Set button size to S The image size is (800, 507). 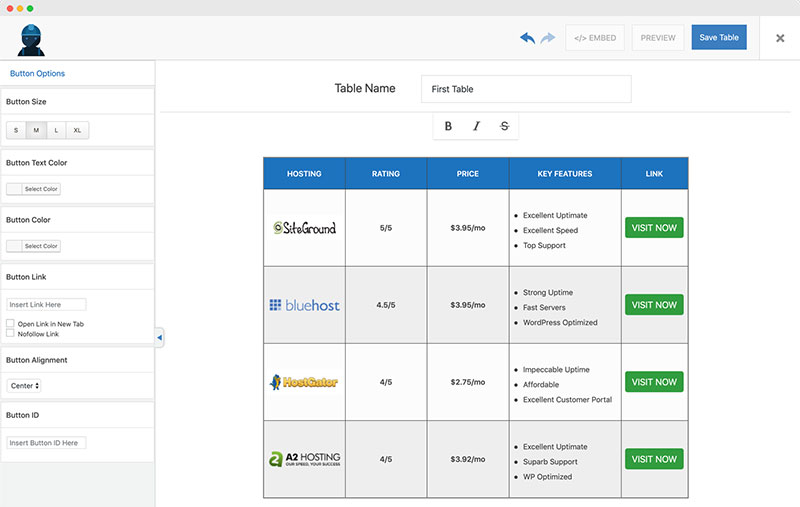point(16,130)
